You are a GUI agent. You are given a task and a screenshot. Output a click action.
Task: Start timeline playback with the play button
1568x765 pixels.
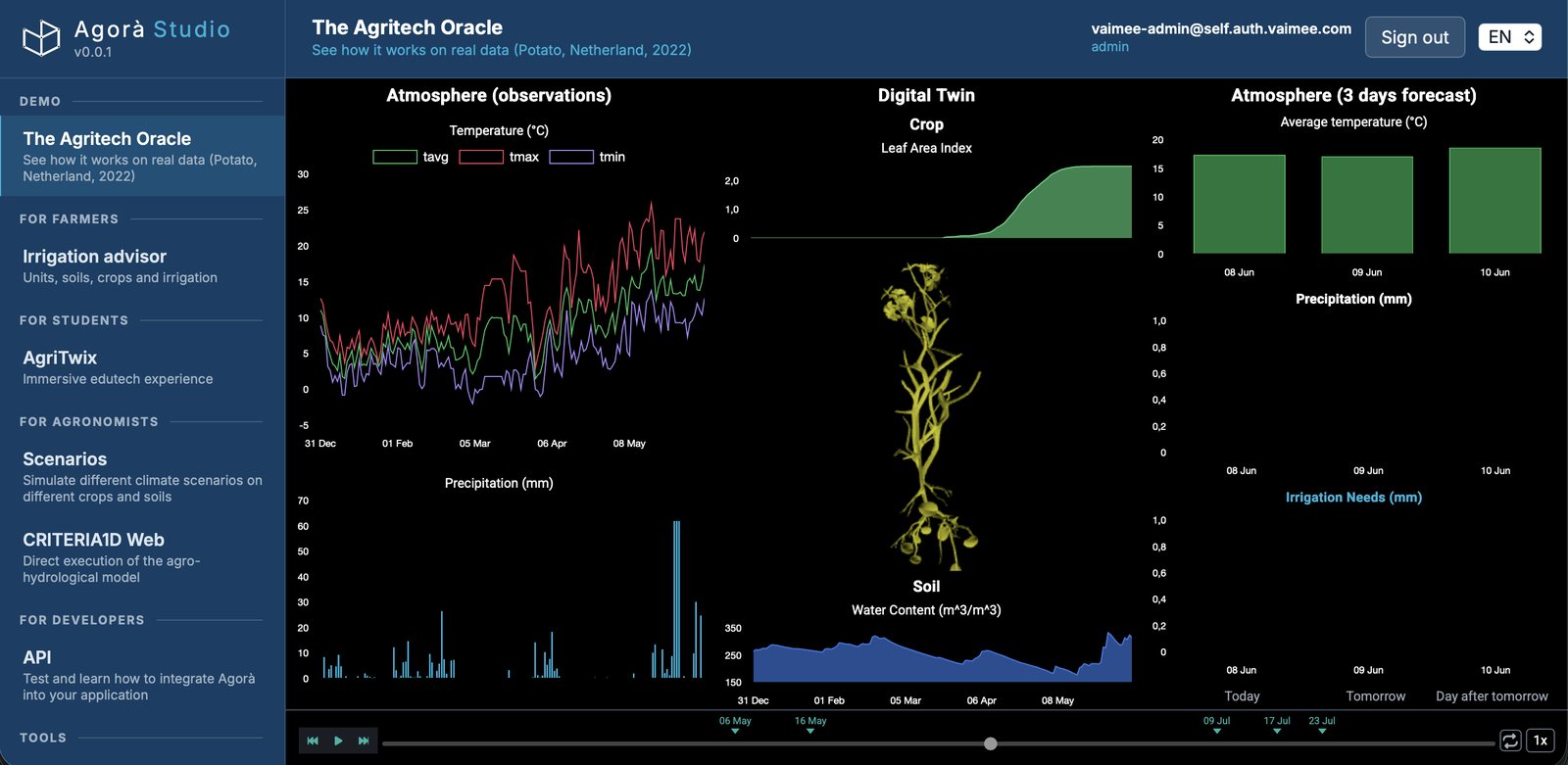(338, 741)
